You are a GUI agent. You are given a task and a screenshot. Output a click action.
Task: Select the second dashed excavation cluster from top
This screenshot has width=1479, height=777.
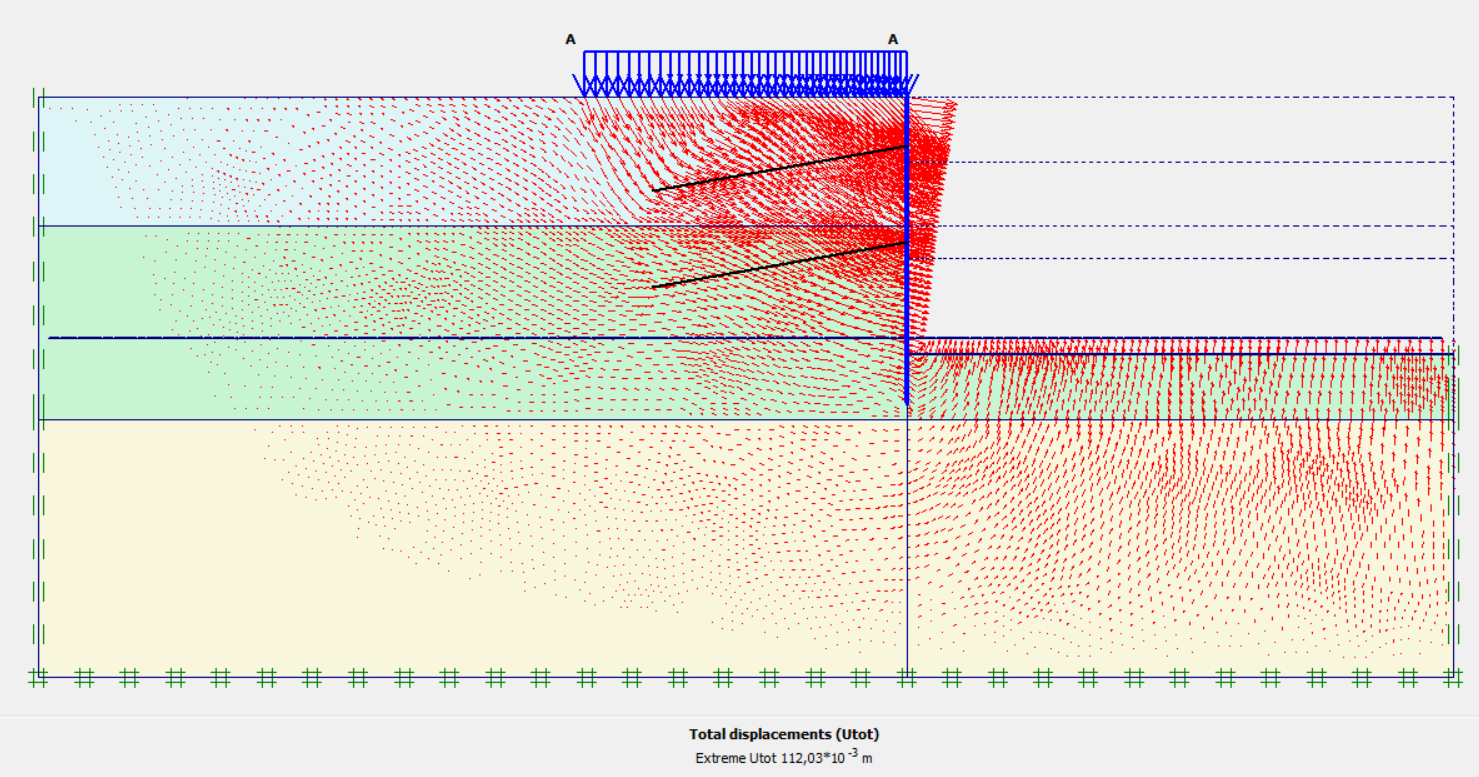[x=1200, y=194]
